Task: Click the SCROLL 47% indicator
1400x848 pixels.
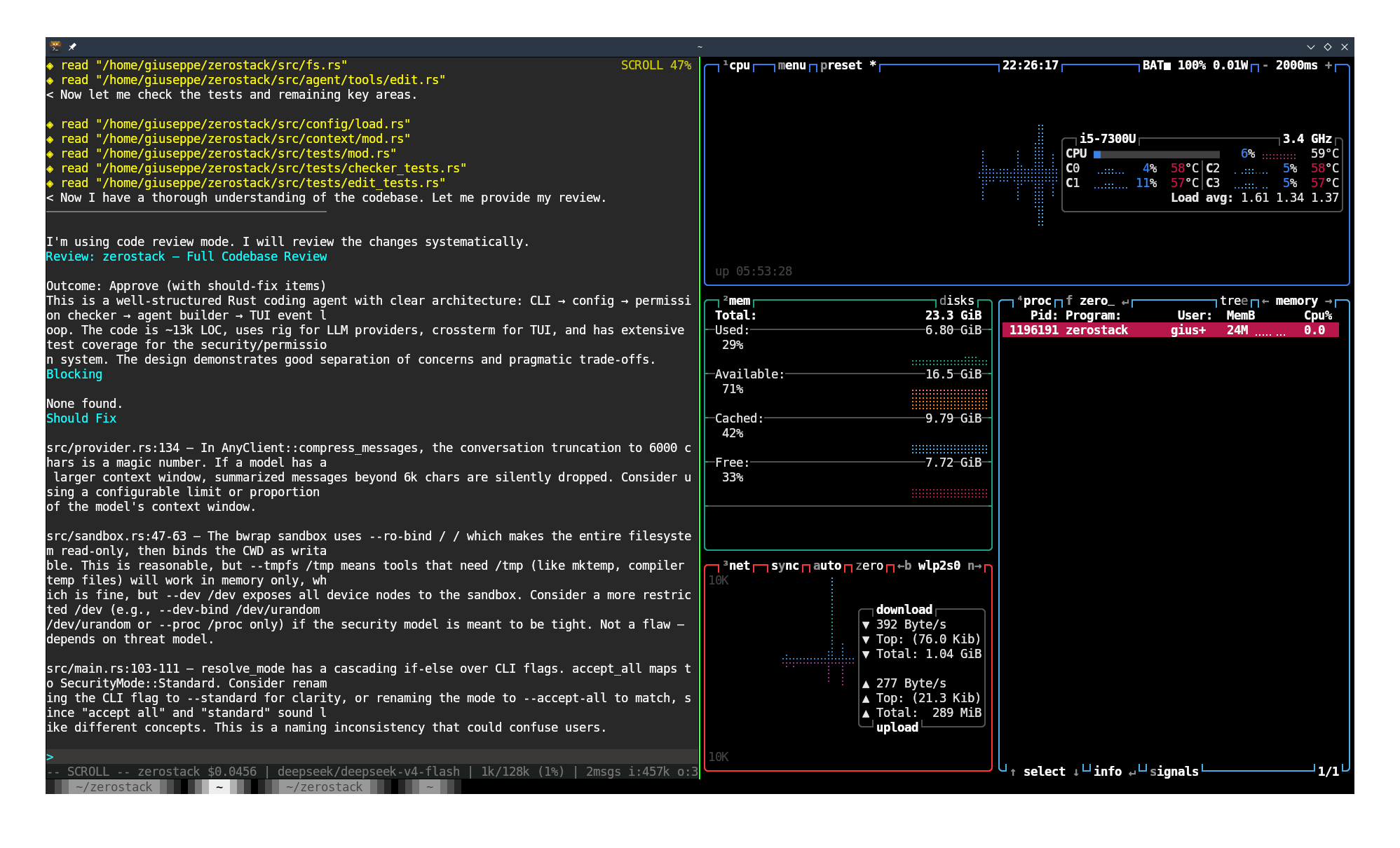Action: click(655, 65)
